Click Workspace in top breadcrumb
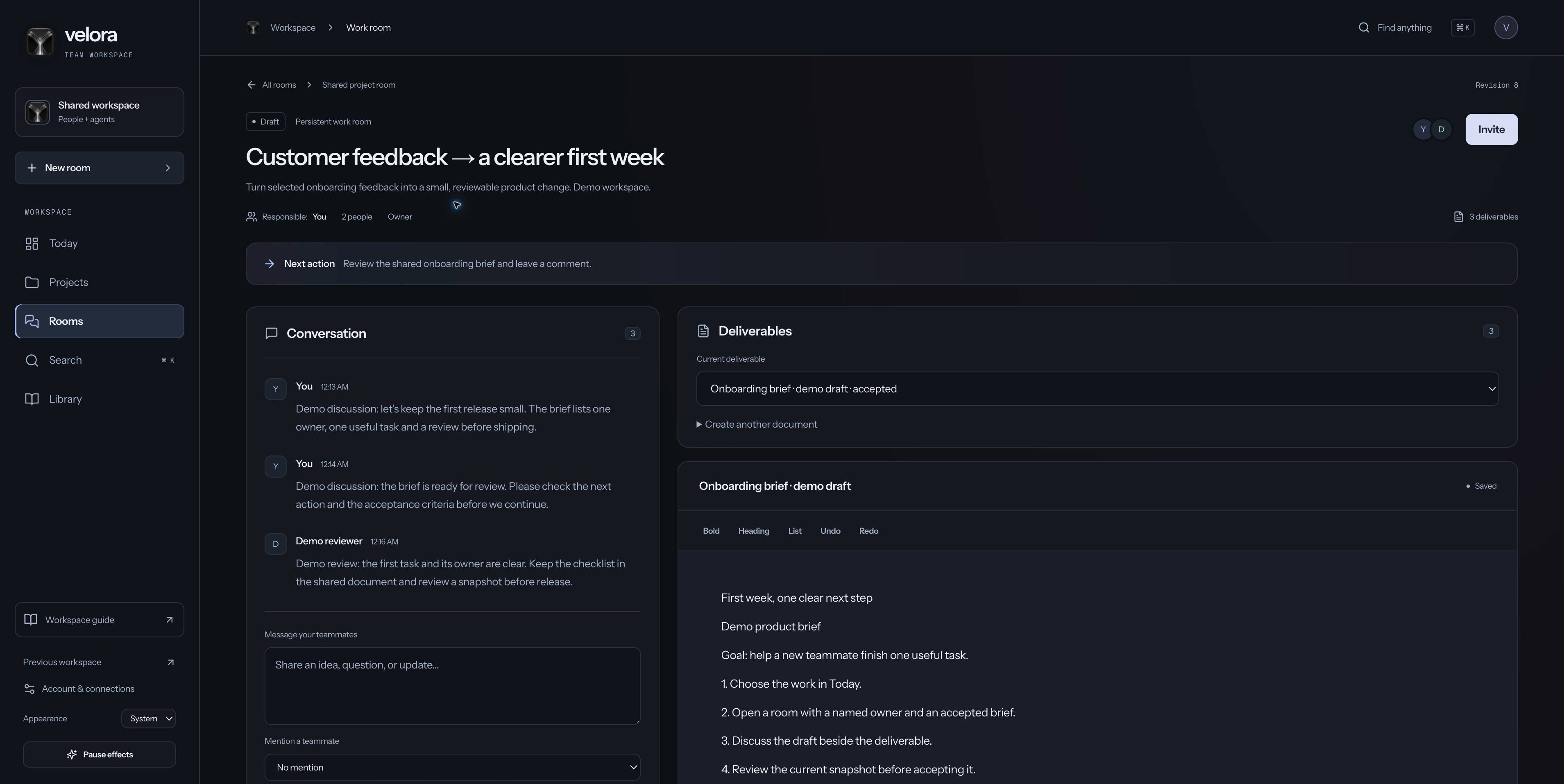 (292, 27)
